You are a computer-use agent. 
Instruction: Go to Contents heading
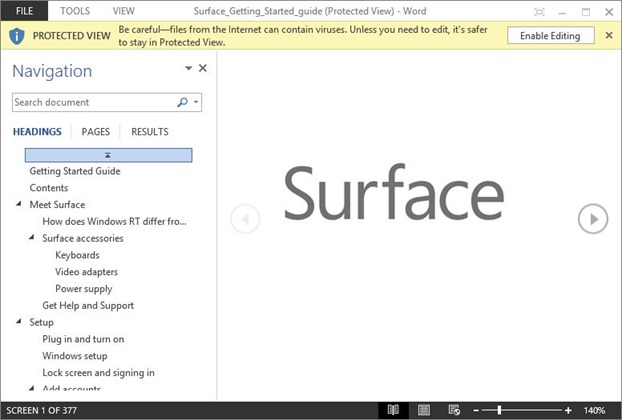point(49,188)
